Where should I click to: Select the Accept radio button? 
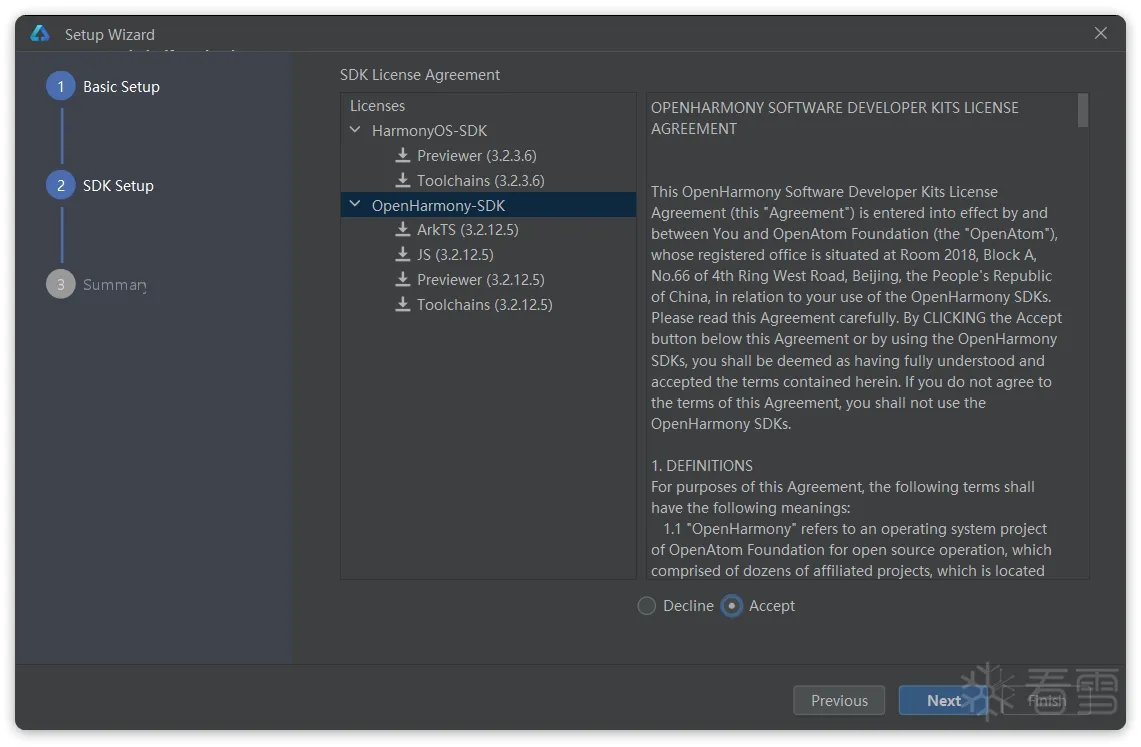pos(732,606)
